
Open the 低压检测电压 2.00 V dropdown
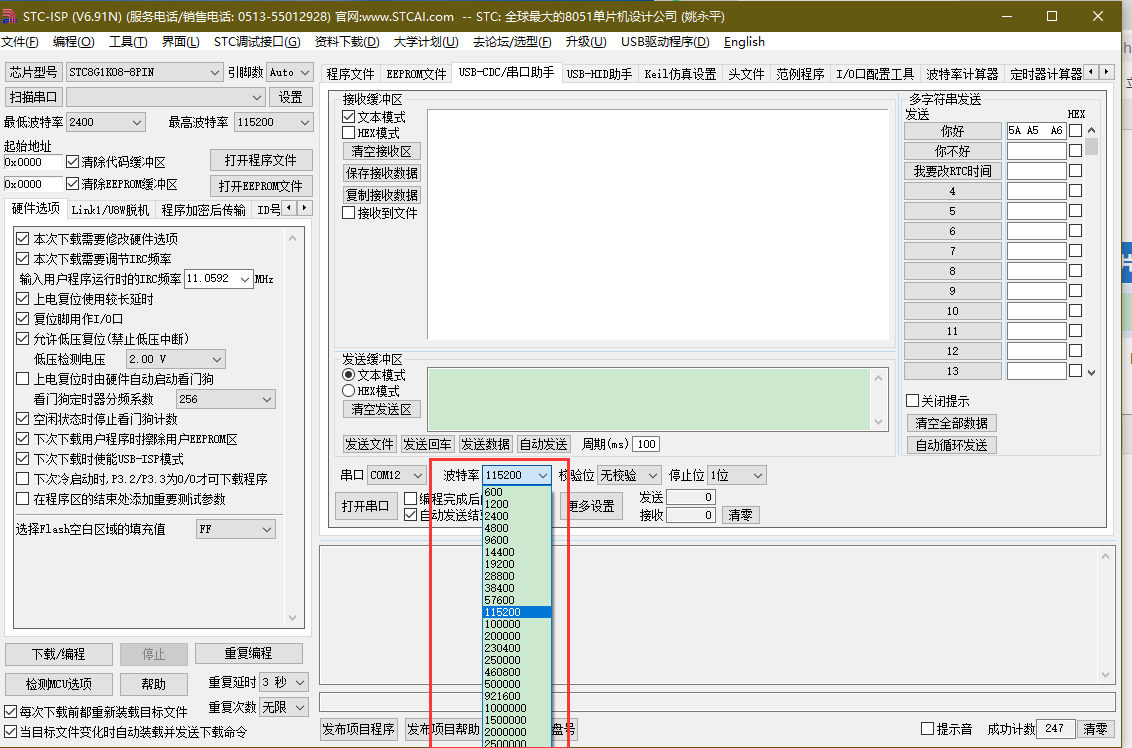(x=175, y=359)
